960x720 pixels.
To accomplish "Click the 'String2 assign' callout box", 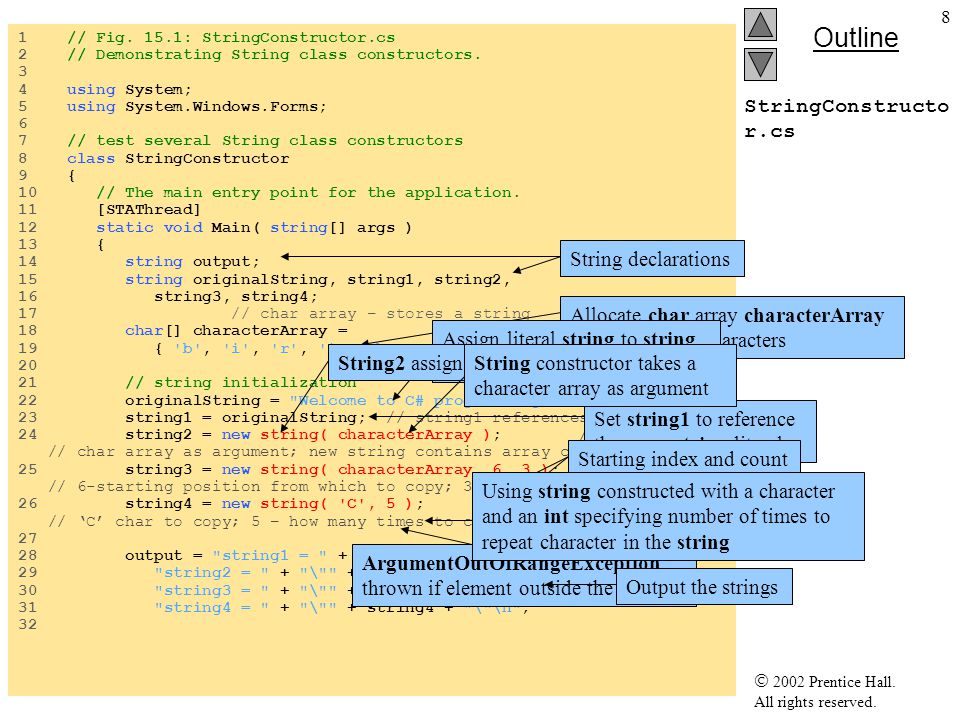I will pos(396,363).
